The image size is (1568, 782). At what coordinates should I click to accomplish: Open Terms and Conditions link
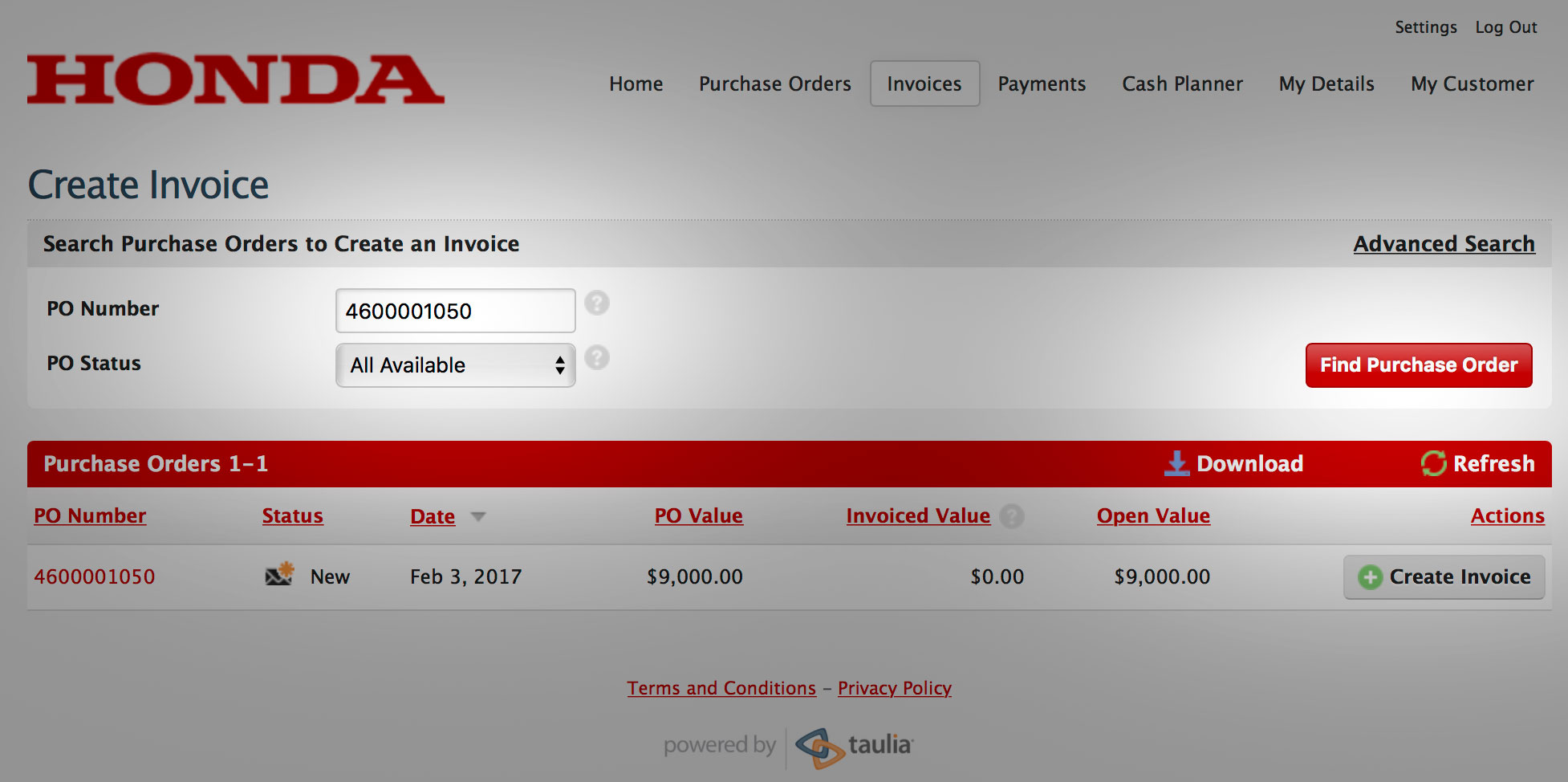click(721, 688)
